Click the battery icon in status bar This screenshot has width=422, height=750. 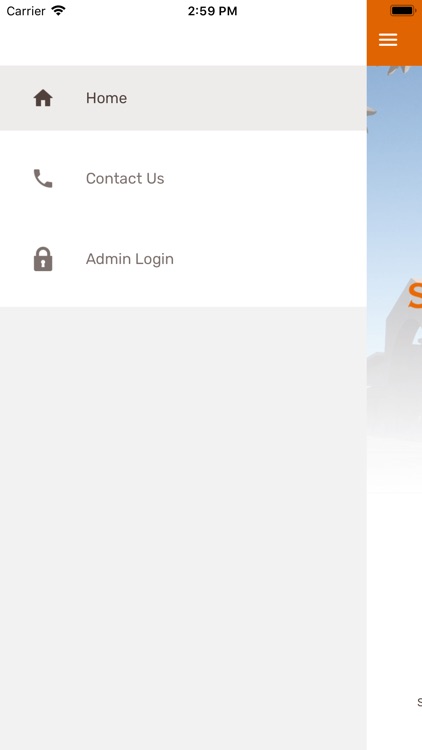click(403, 11)
